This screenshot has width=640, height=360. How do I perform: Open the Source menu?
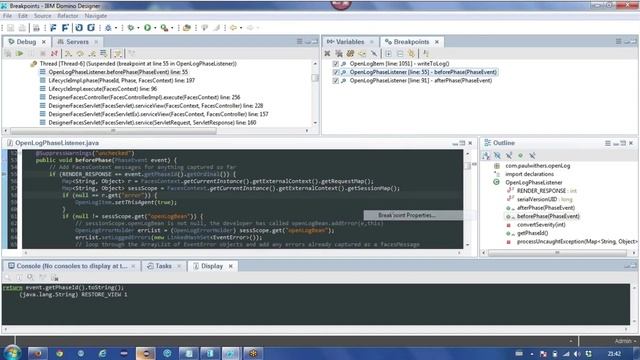(42, 16)
